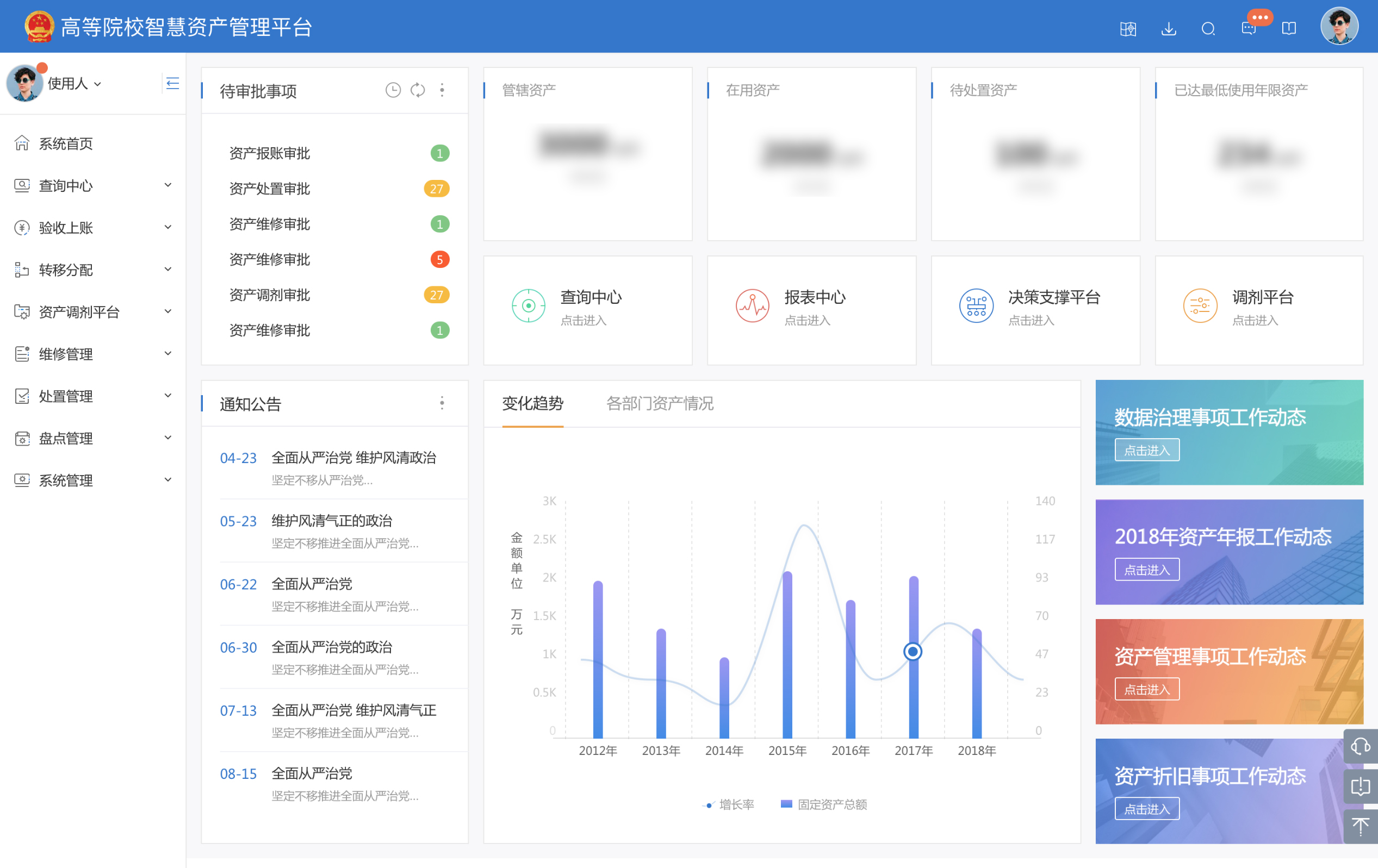Viewport: 1378px width, 868px height.
Task: Open the 使用人 role dropdown
Action: pyautogui.click(x=75, y=84)
